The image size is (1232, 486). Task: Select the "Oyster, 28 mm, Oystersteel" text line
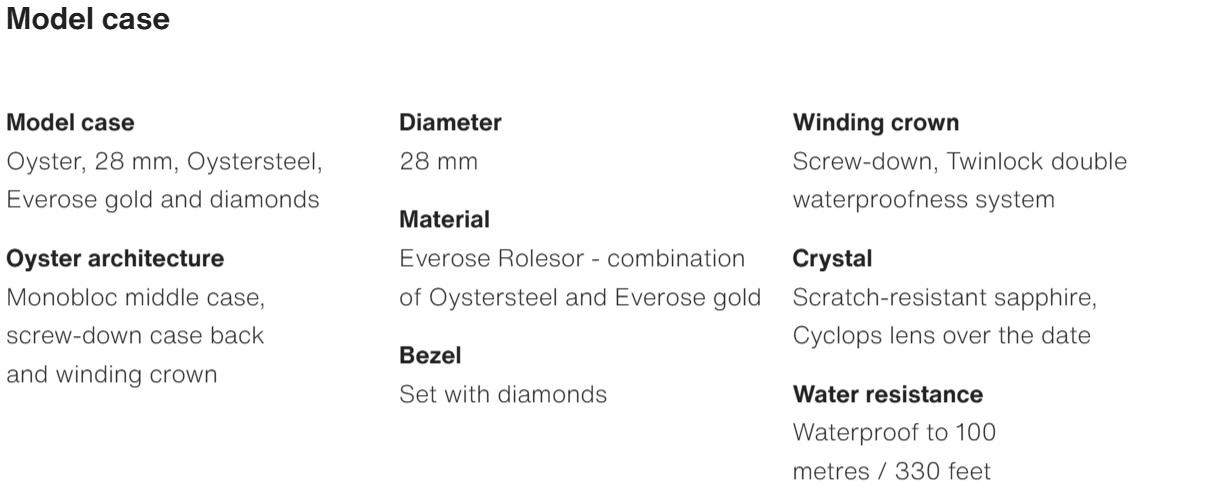click(x=165, y=161)
